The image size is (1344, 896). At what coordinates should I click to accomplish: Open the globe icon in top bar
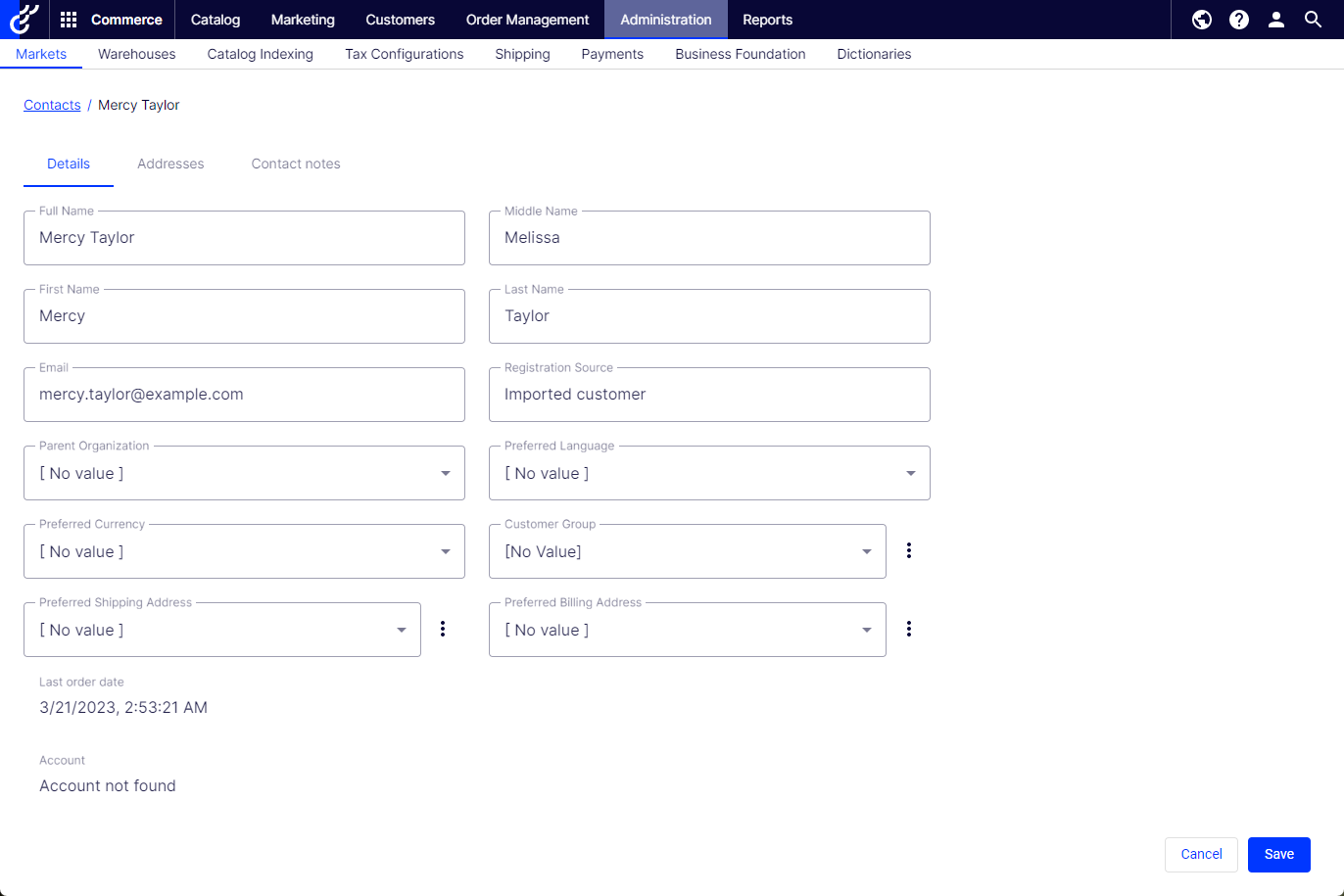coord(1202,20)
